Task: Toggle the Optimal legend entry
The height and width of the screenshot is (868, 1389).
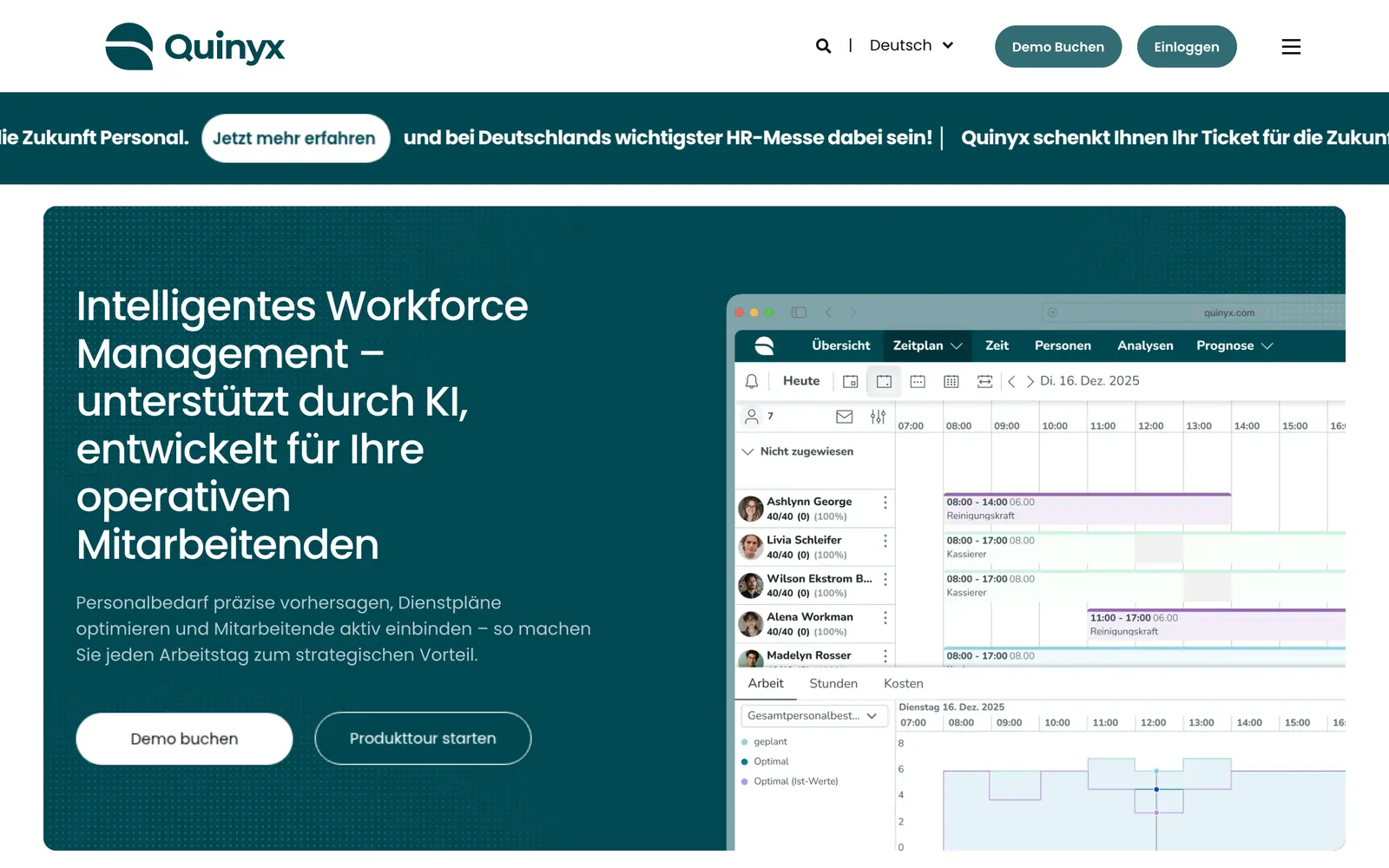Action: tap(765, 762)
